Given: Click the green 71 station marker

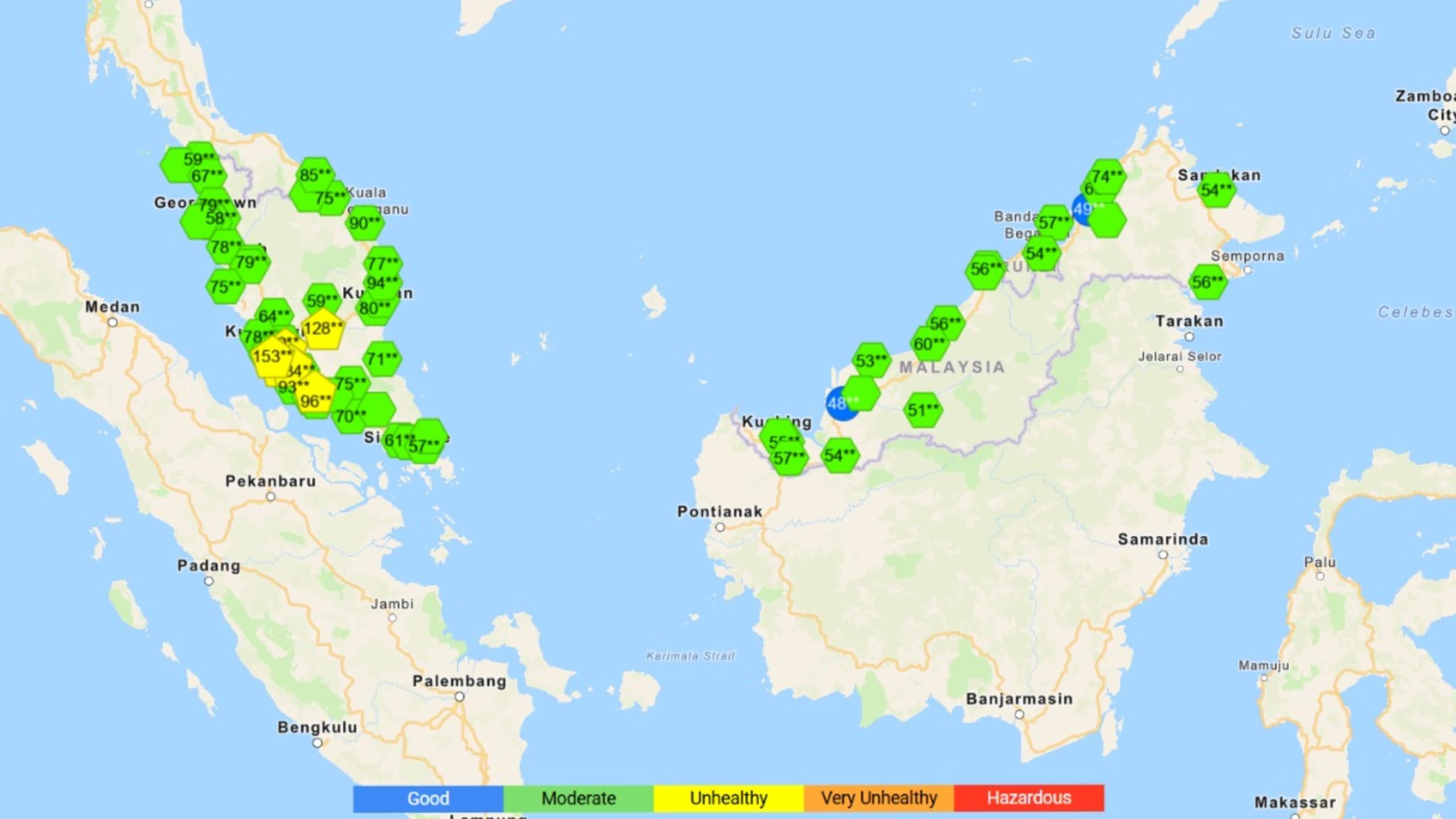Looking at the screenshot, I should point(382,359).
